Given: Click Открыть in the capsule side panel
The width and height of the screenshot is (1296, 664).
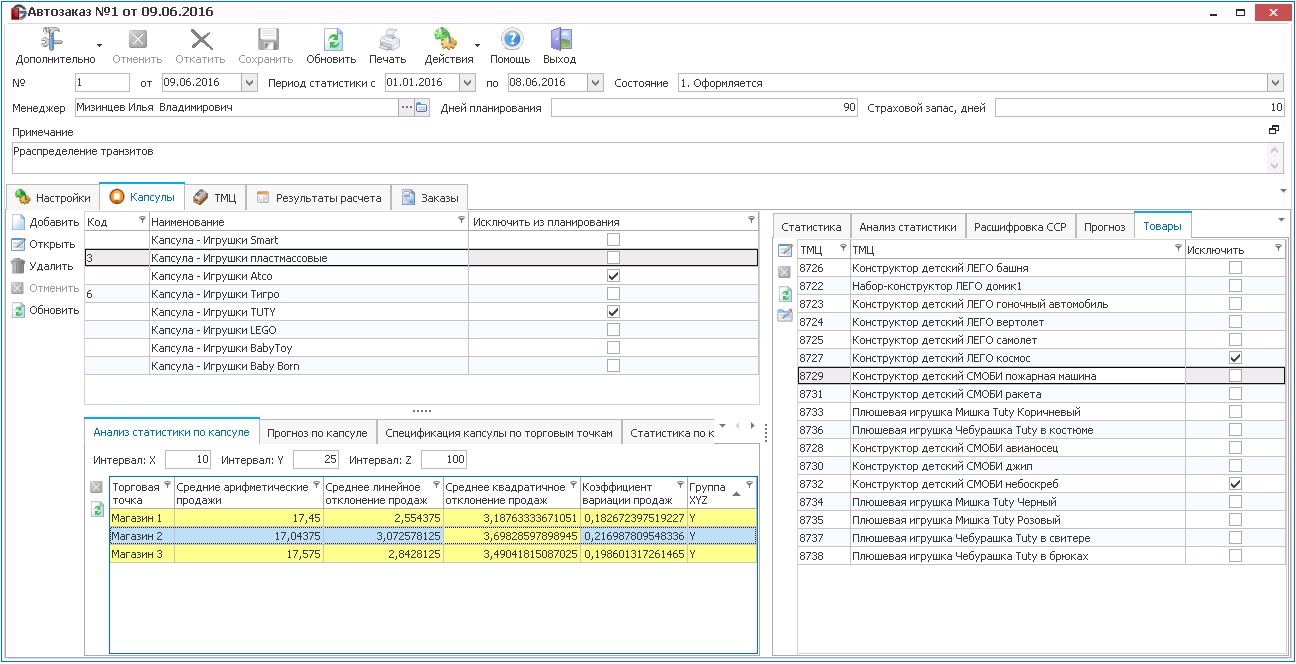Looking at the screenshot, I should click(x=44, y=244).
